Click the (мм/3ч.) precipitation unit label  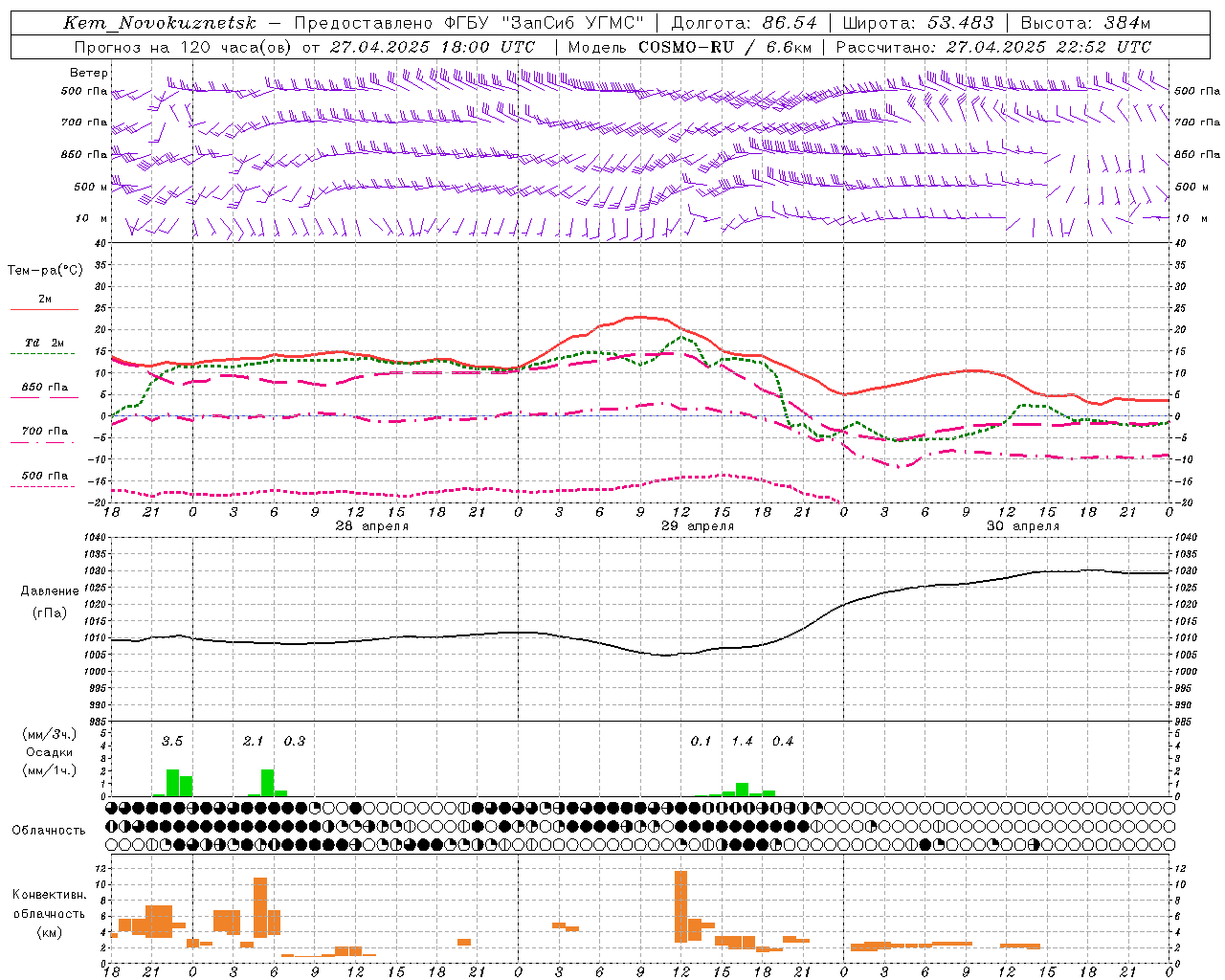(x=50, y=734)
